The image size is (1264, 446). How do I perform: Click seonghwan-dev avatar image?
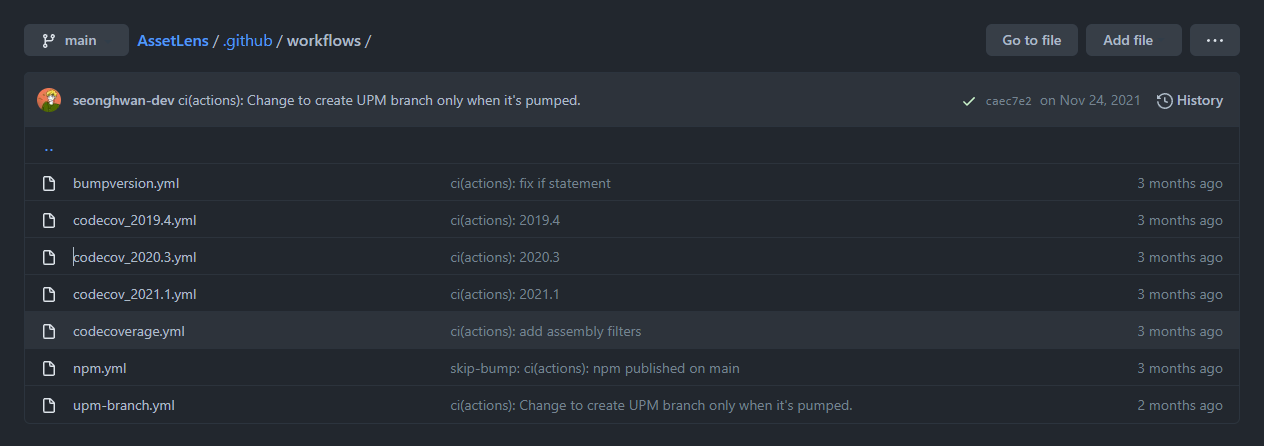(x=49, y=100)
